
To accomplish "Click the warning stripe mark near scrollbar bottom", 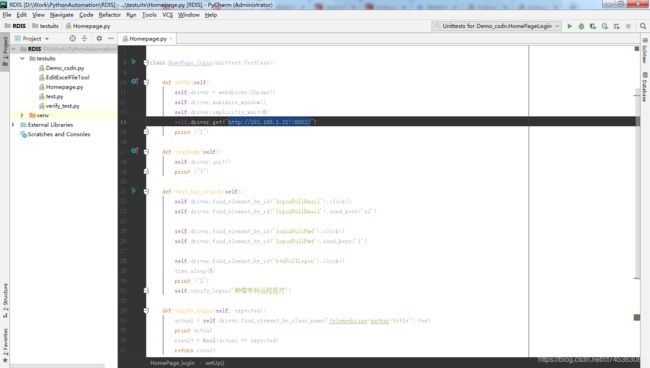I will 637,317.
